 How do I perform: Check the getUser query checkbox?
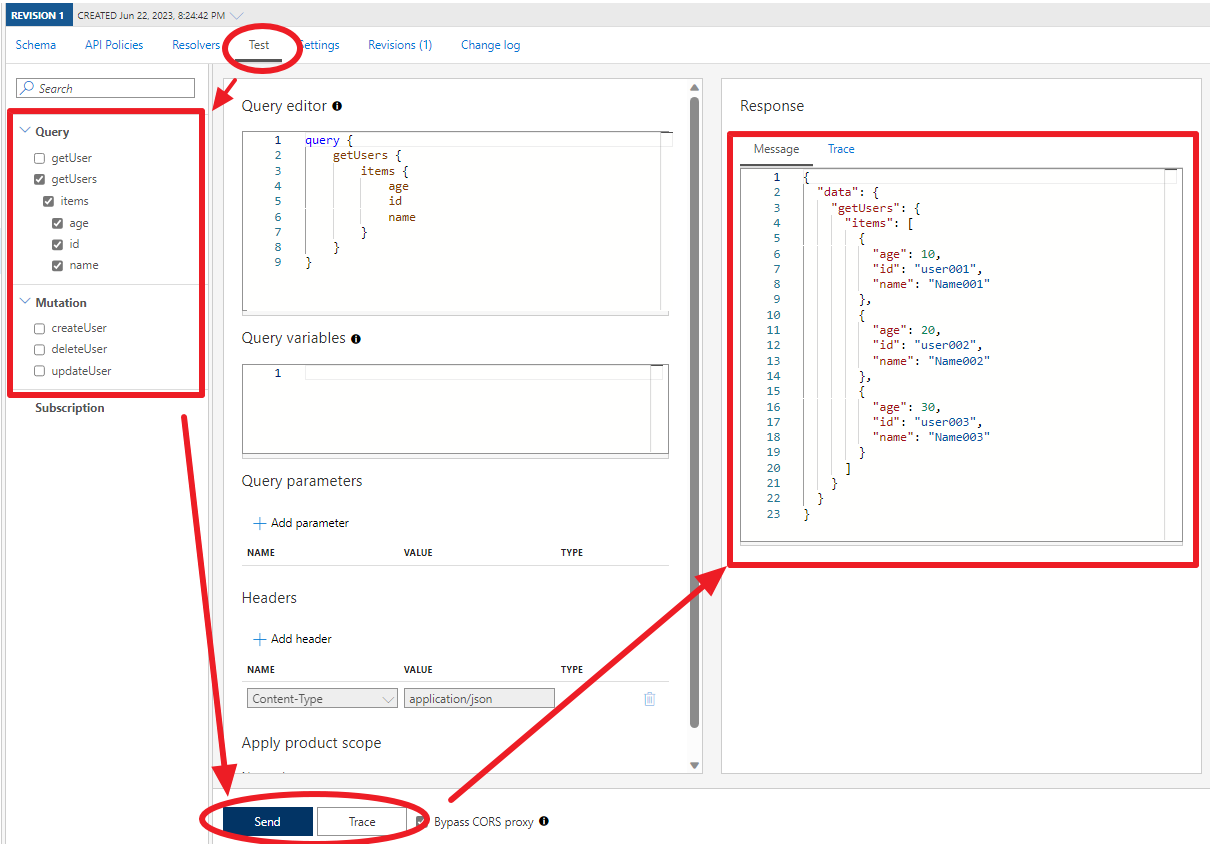(x=39, y=158)
